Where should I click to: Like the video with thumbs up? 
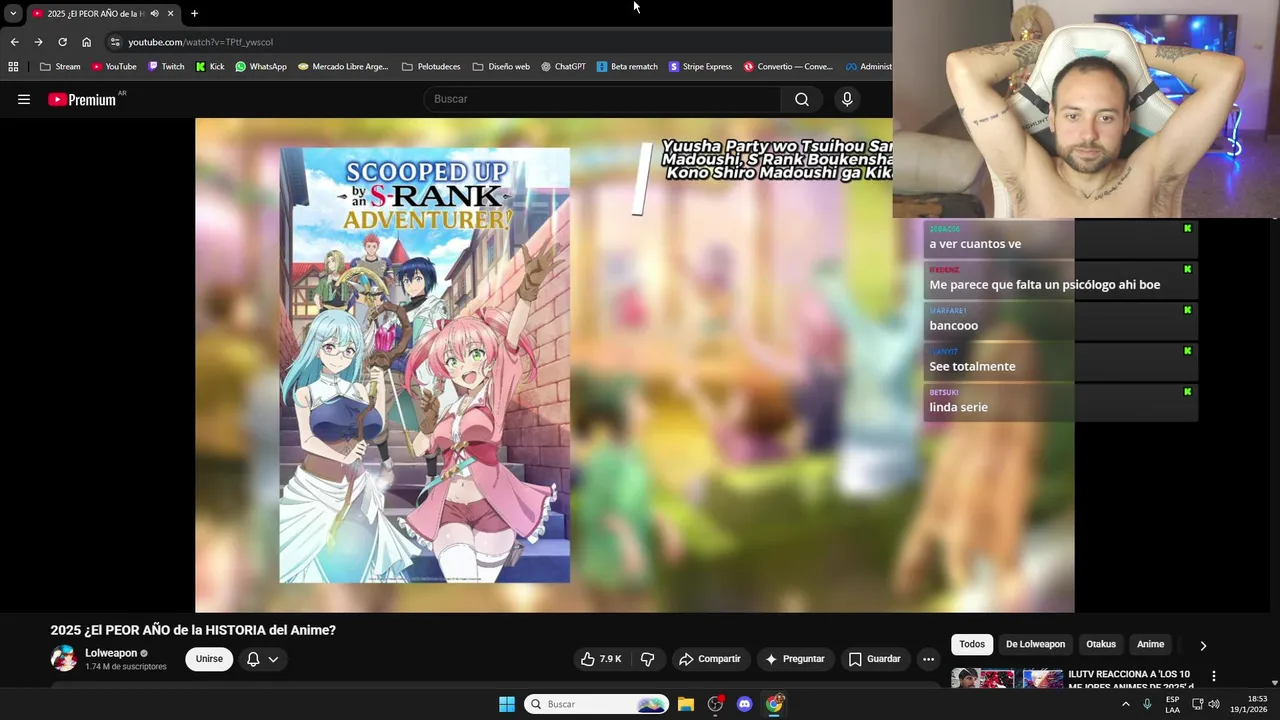[x=601, y=659]
